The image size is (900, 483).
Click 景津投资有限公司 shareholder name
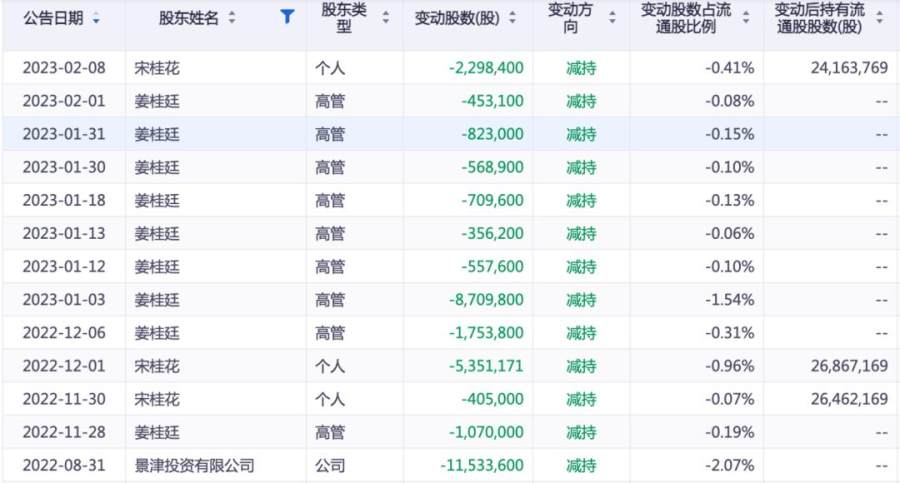[195, 465]
